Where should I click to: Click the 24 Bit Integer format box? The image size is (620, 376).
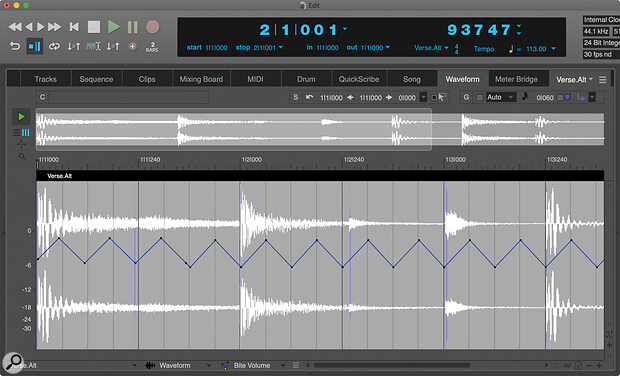coord(601,43)
